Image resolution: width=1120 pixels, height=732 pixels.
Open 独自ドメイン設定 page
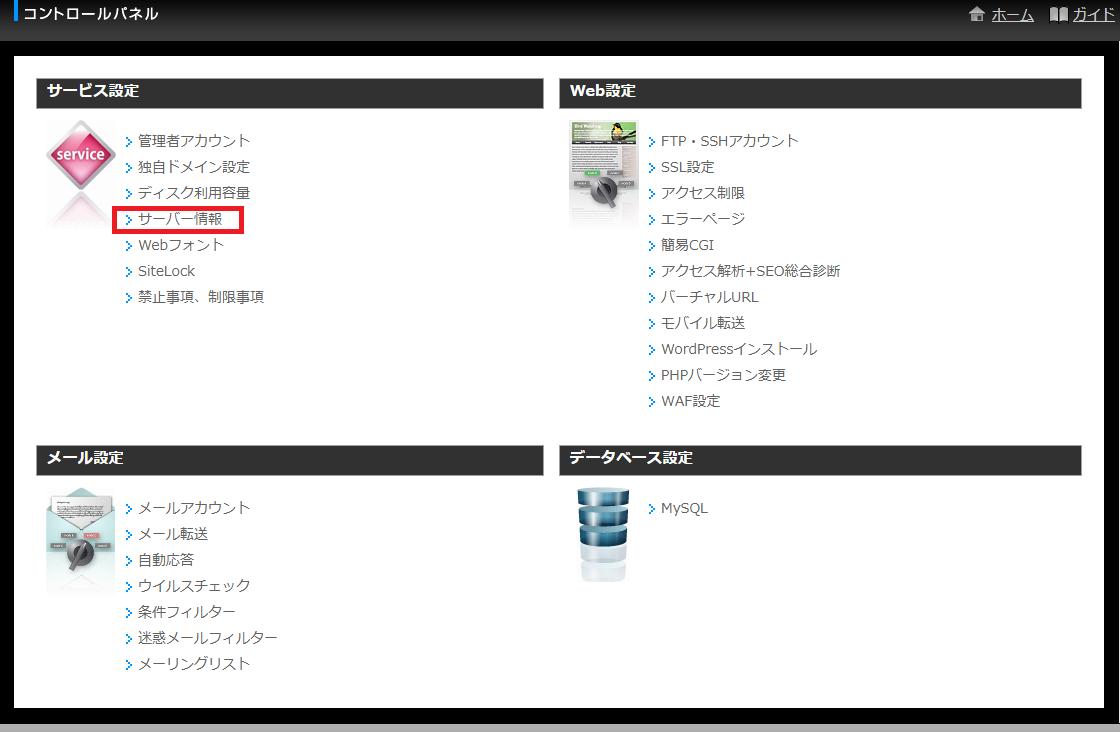click(x=194, y=167)
